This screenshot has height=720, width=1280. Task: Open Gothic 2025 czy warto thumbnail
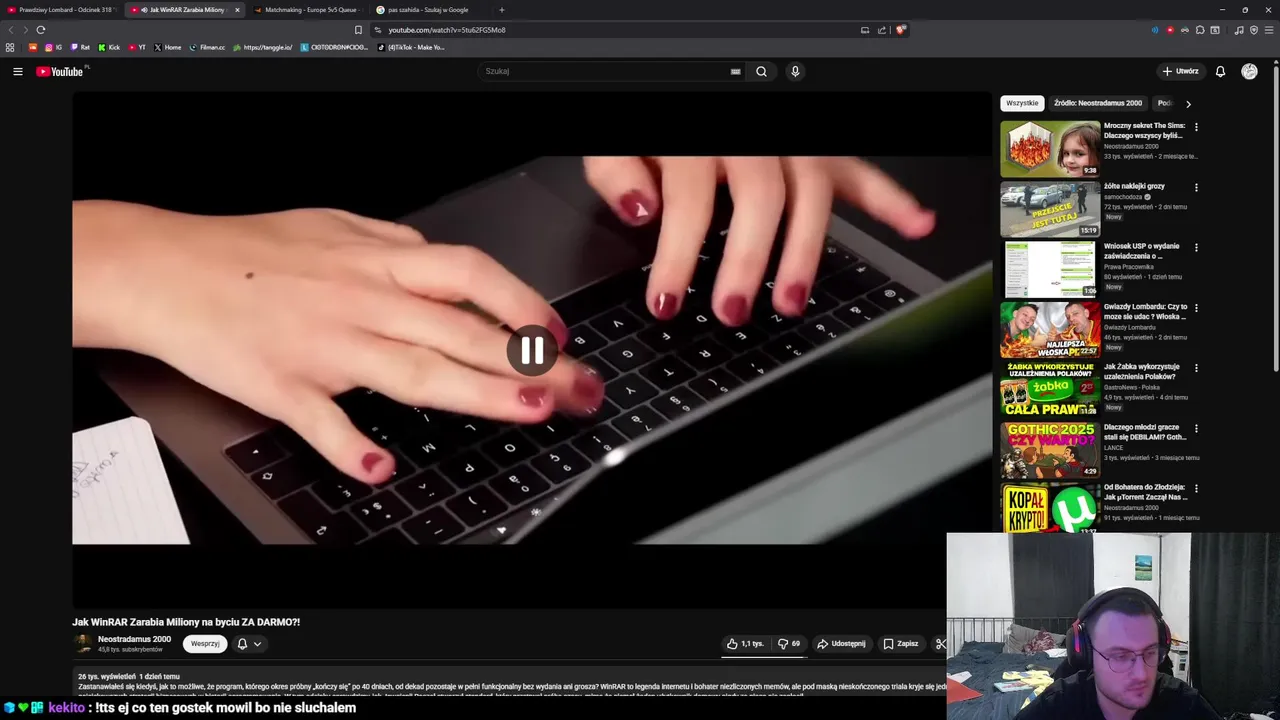pos(1050,450)
